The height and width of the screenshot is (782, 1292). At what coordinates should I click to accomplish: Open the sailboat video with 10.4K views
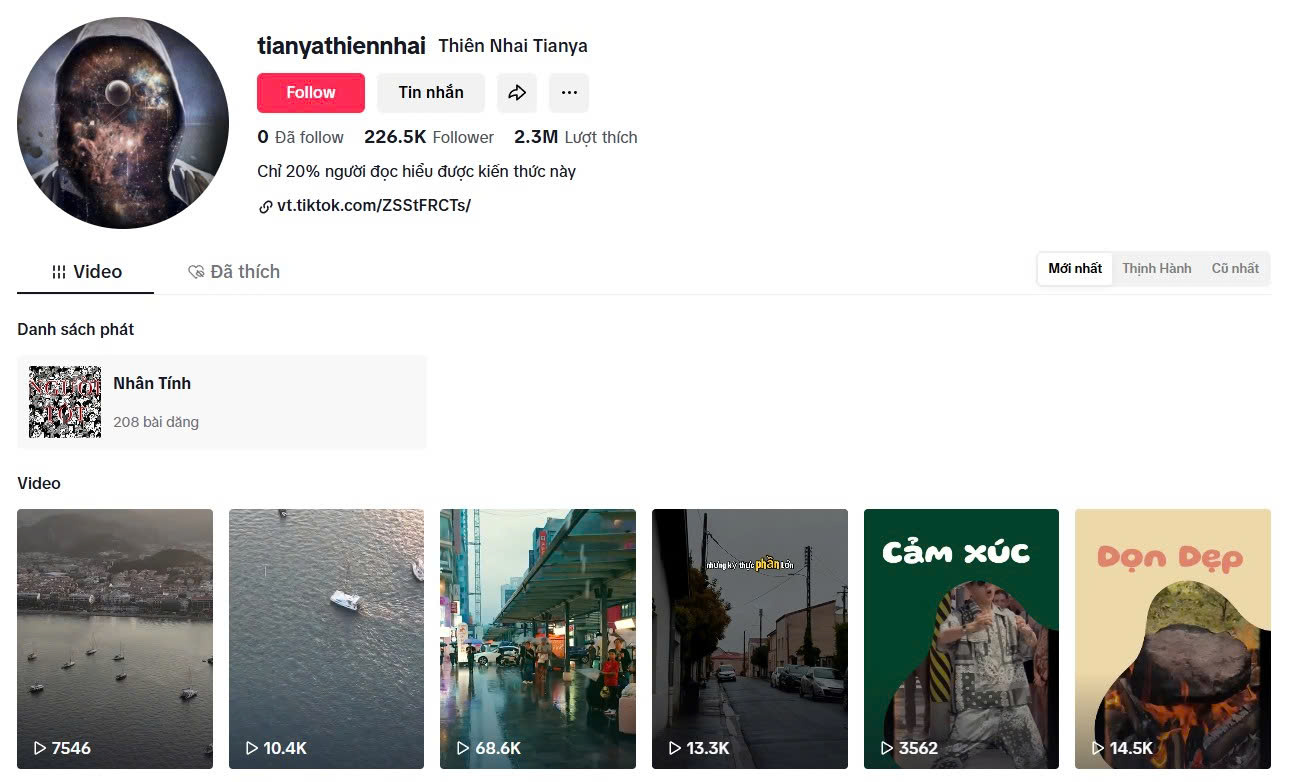click(x=326, y=639)
